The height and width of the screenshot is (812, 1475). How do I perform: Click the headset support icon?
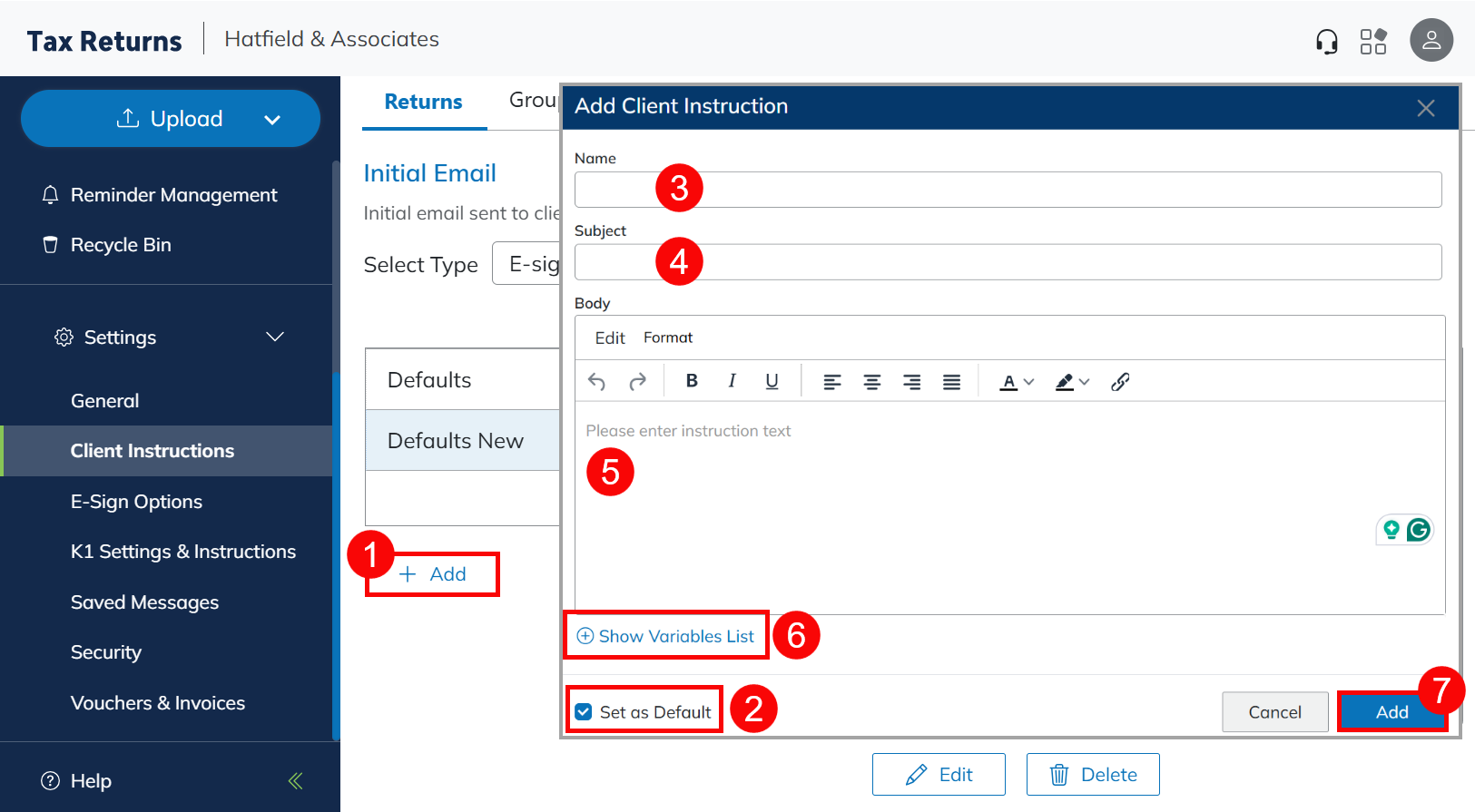pos(1326,42)
